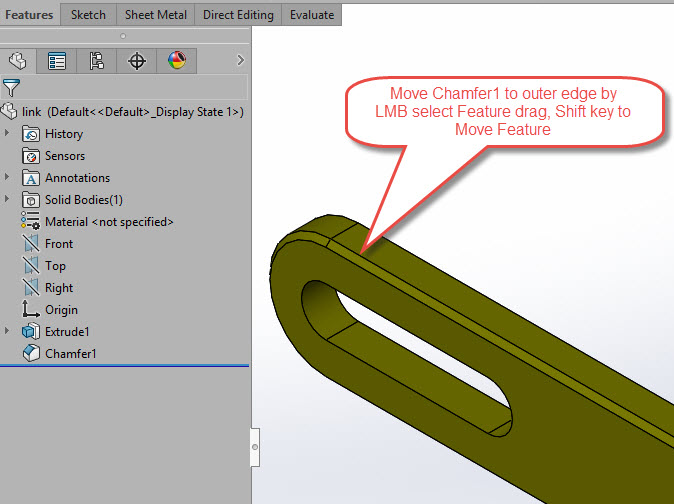This screenshot has height=504, width=674.
Task: Expand the History node
Action: [7, 133]
